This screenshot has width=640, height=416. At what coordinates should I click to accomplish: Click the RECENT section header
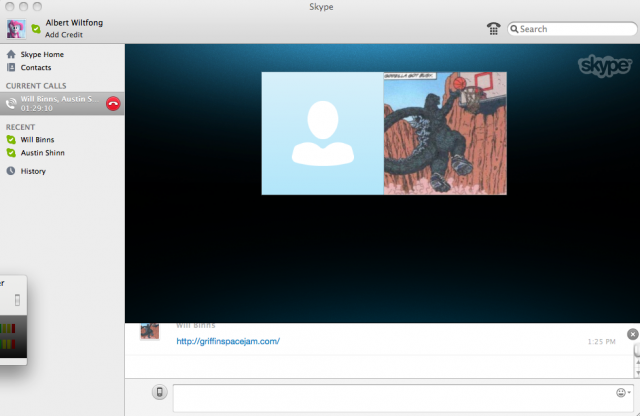(20, 127)
